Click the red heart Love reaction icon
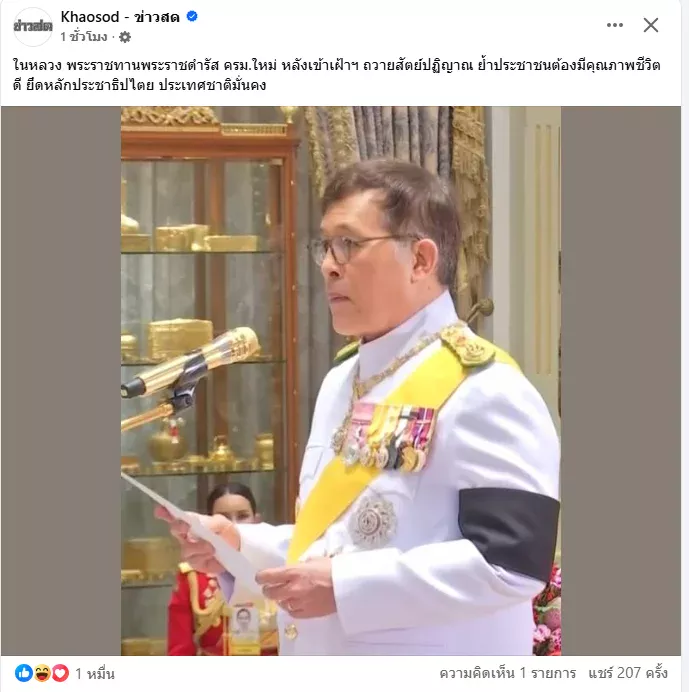 [x=60, y=673]
